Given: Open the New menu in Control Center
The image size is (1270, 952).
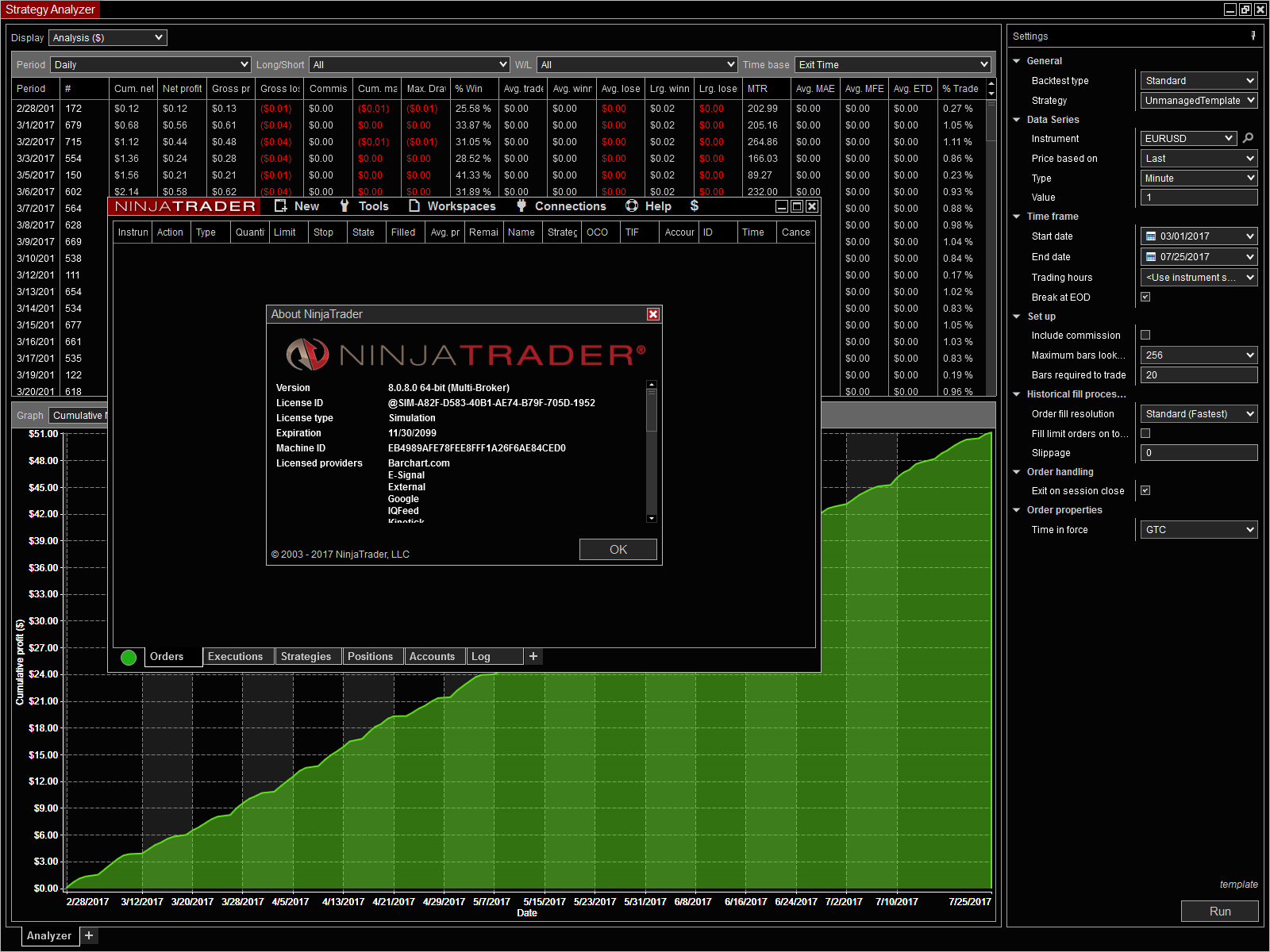Looking at the screenshot, I should 297,206.
